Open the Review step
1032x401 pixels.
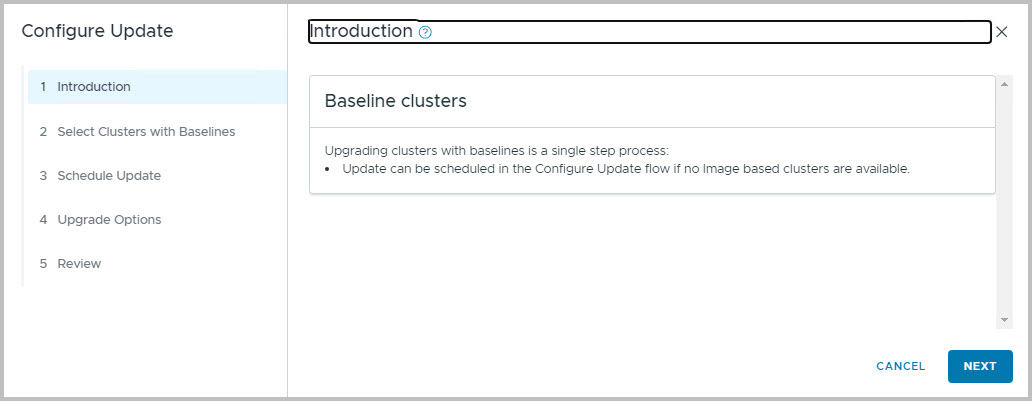[x=157, y=264]
